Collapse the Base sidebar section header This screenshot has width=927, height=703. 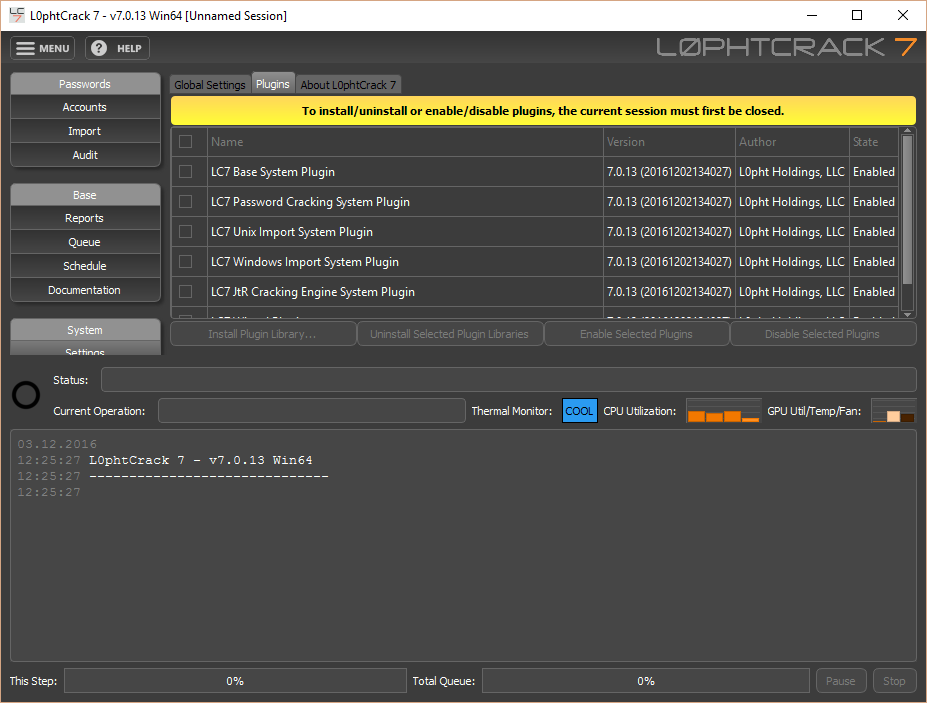coord(85,195)
